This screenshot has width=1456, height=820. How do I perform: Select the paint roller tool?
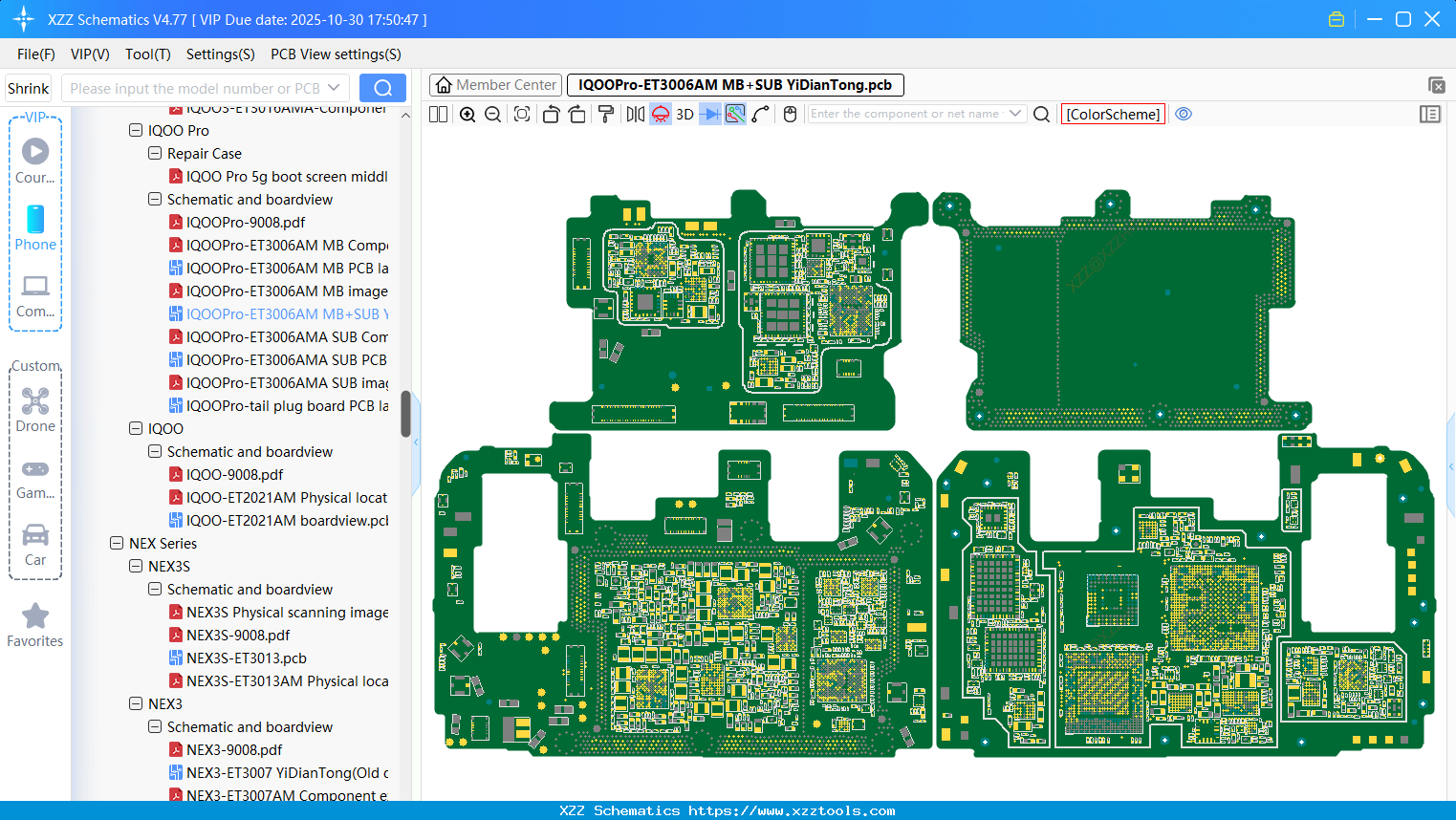[606, 115]
